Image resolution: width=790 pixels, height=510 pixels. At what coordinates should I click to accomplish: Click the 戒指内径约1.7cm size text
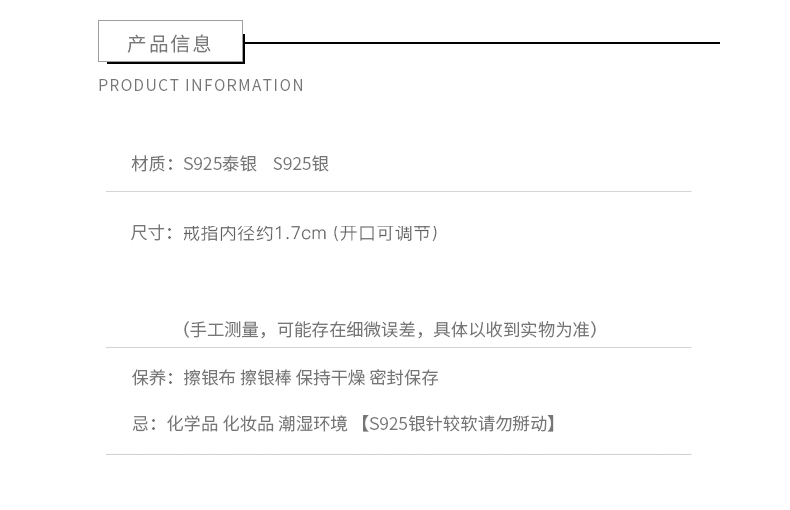coord(255,233)
